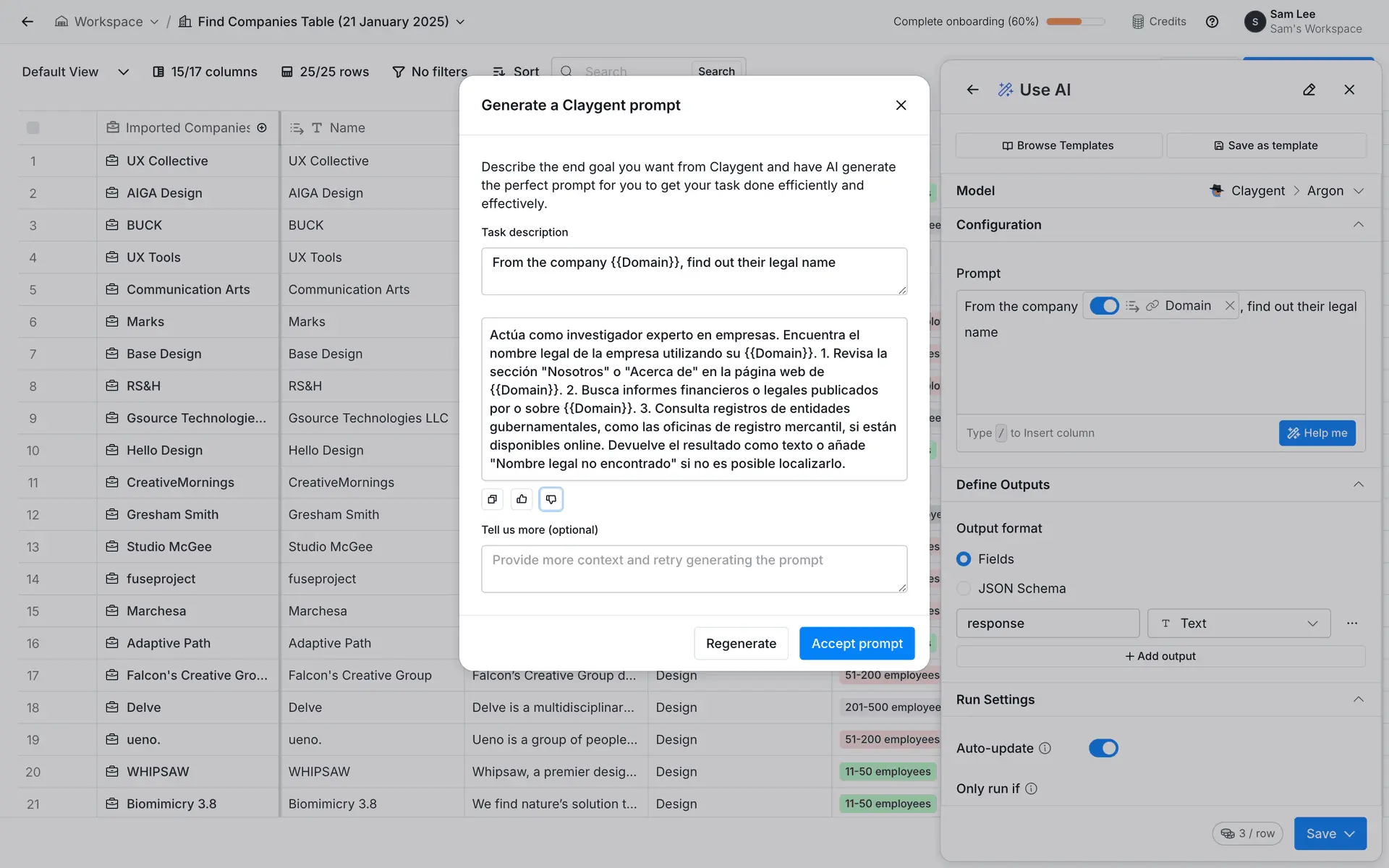This screenshot has width=1389, height=868.
Task: Select the JSON Schema radio option
Action: click(x=964, y=588)
